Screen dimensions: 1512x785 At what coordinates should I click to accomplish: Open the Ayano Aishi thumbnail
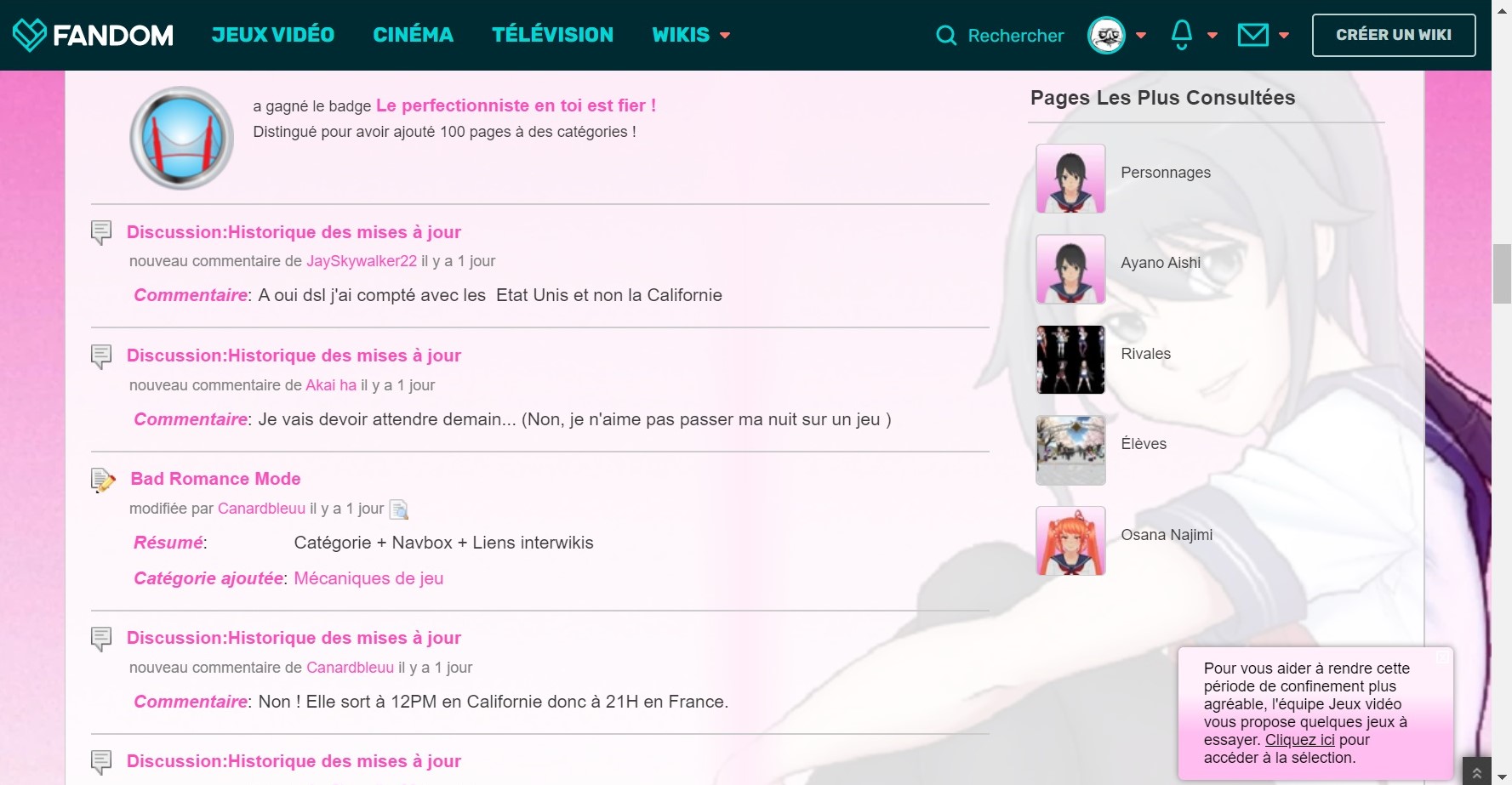click(1070, 269)
